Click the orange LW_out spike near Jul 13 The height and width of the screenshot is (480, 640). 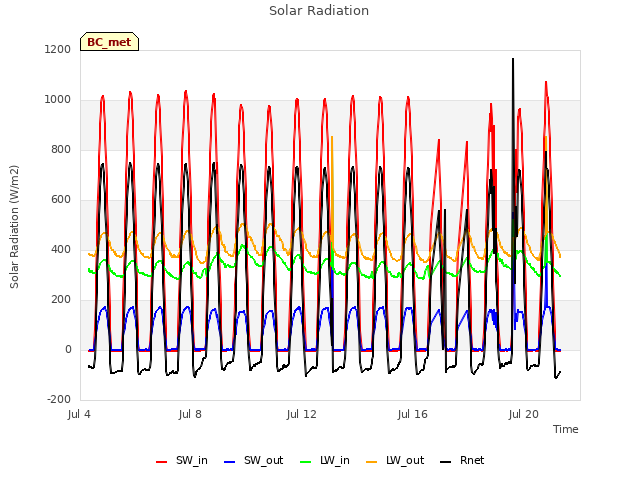coord(332,184)
